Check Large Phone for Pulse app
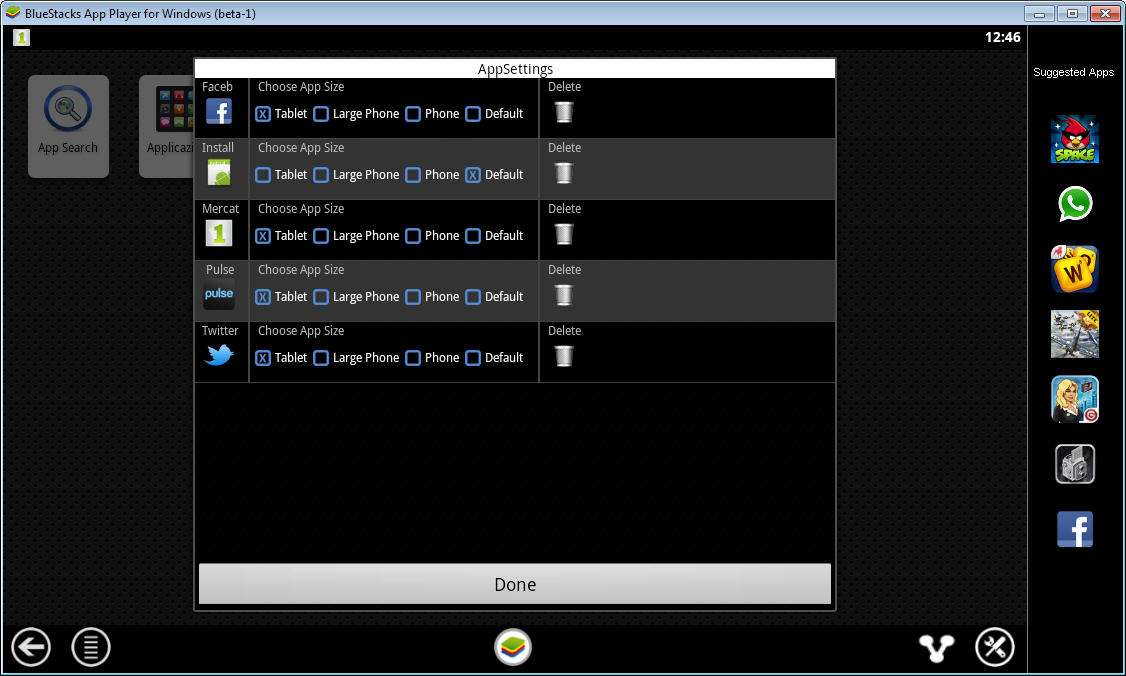 [321, 297]
